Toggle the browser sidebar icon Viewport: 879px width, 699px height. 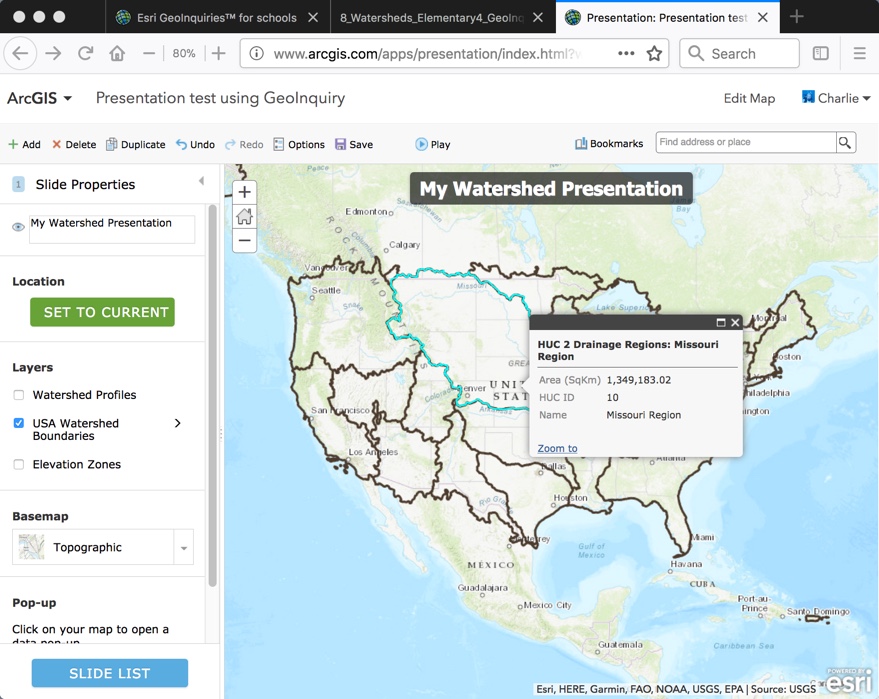[x=821, y=54]
